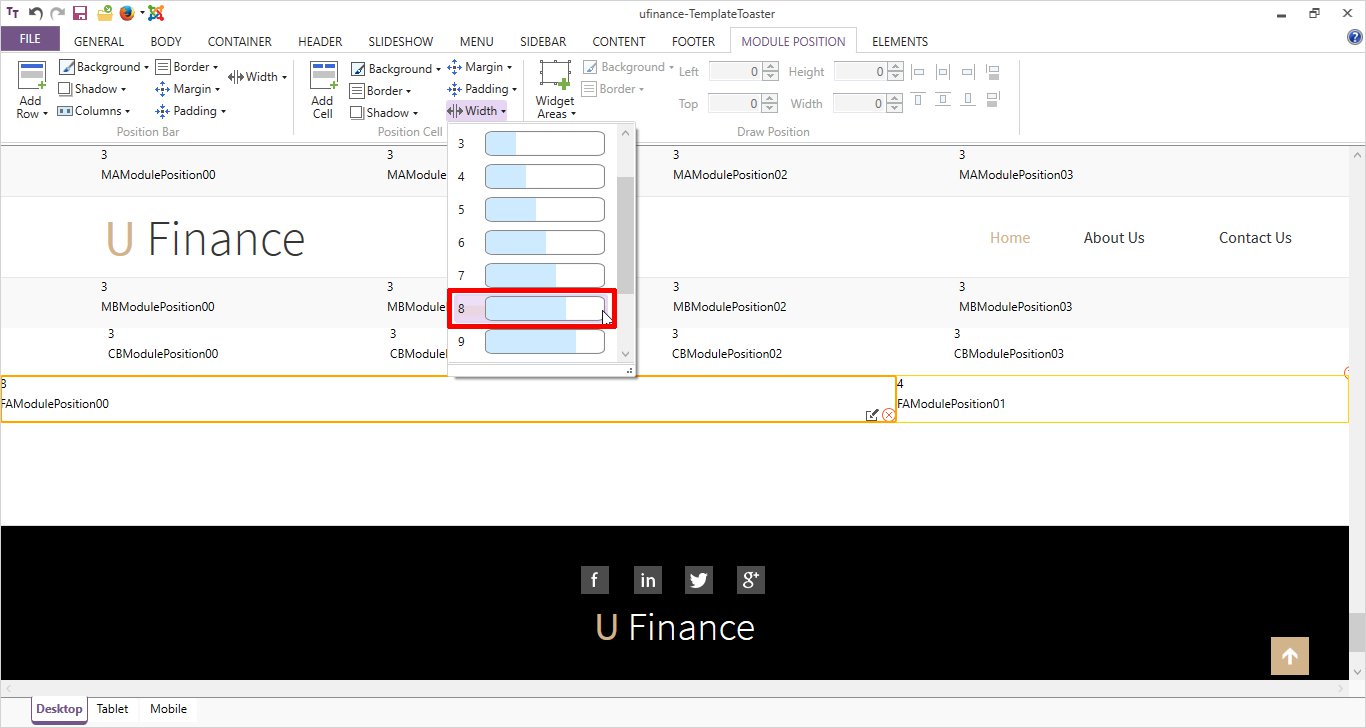
Task: Delete FAModulePosition00 using red X icon
Action: (x=888, y=415)
